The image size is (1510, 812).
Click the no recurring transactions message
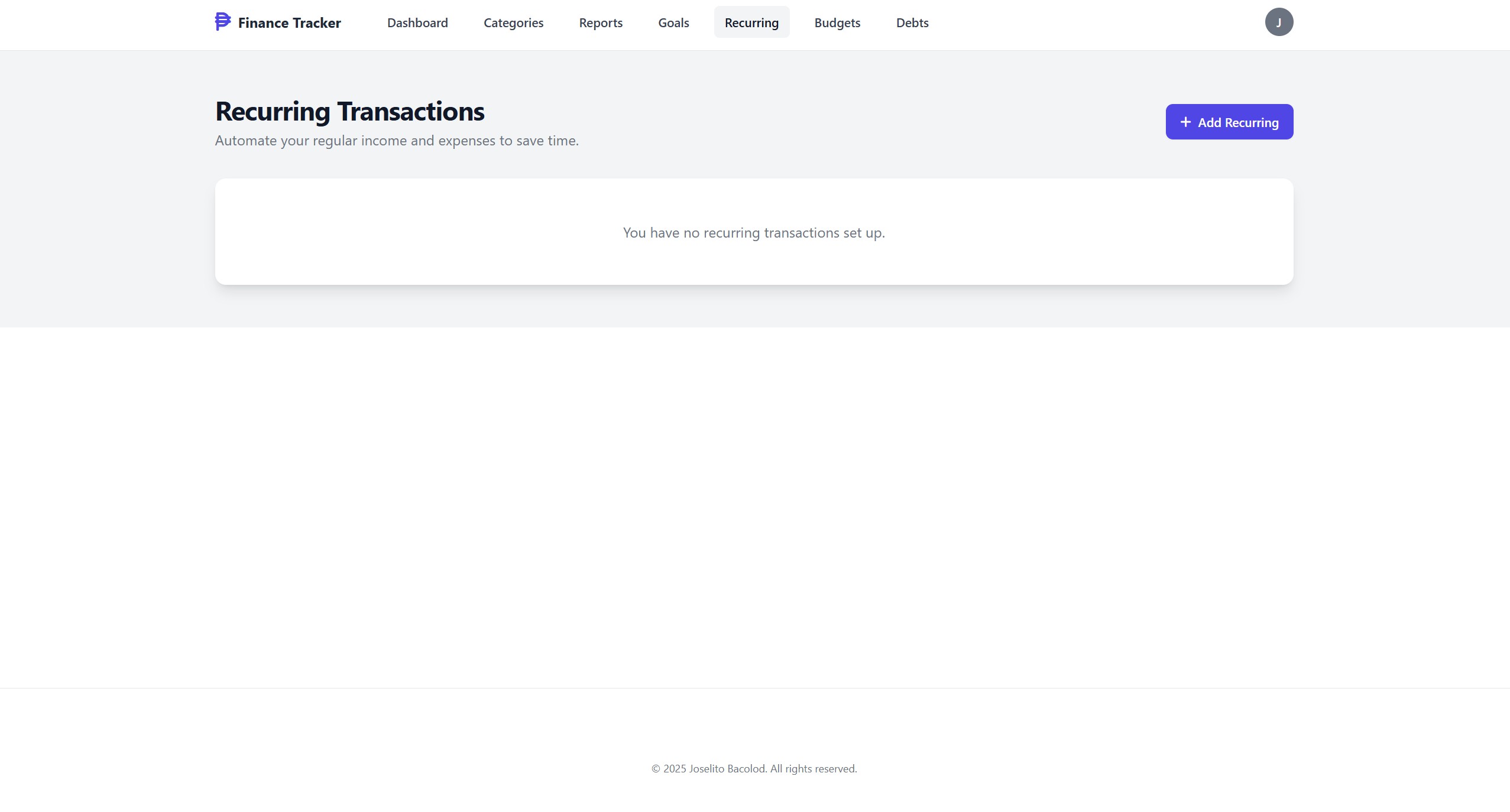[x=753, y=233]
